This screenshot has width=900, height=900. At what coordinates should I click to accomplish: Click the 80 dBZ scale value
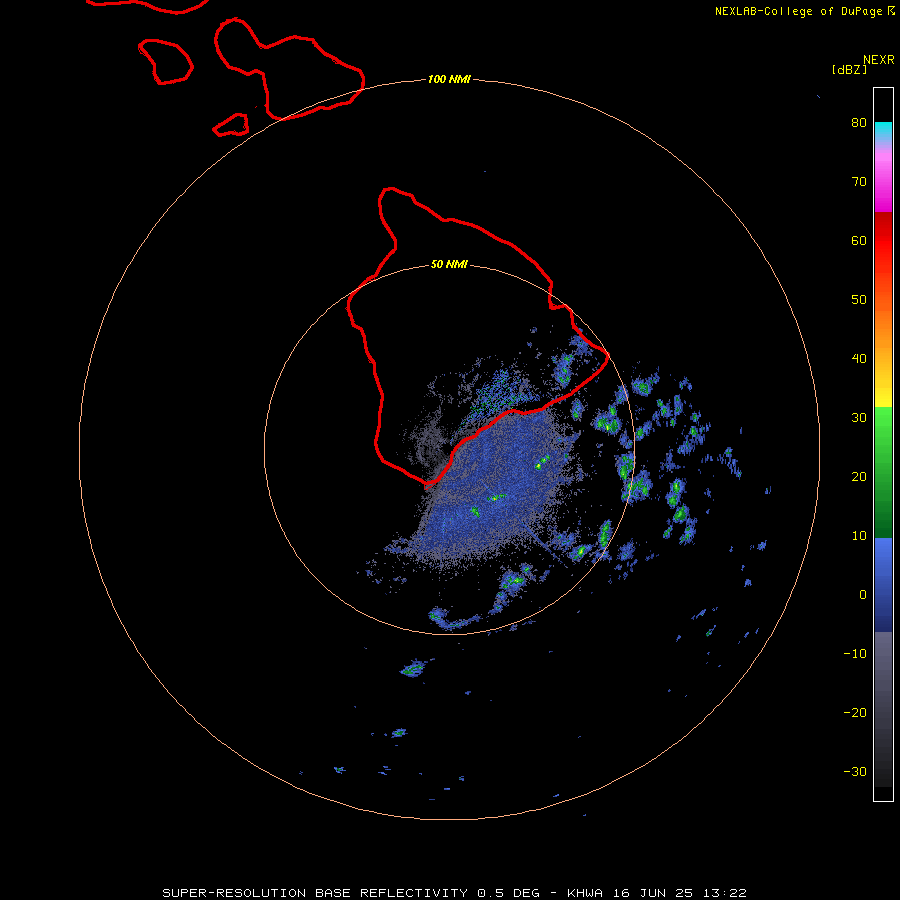click(859, 122)
